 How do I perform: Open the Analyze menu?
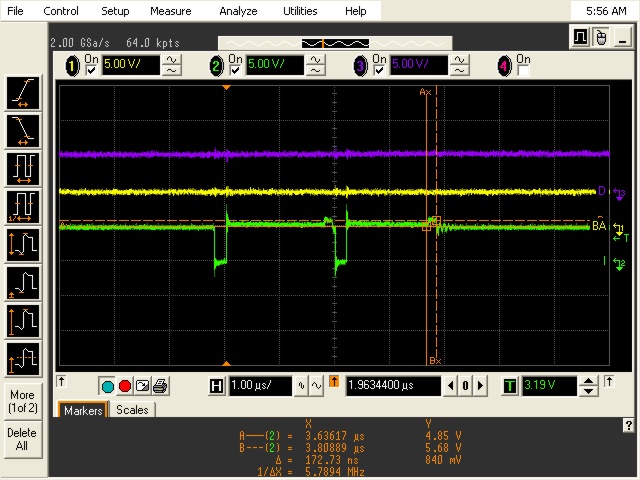(x=238, y=11)
